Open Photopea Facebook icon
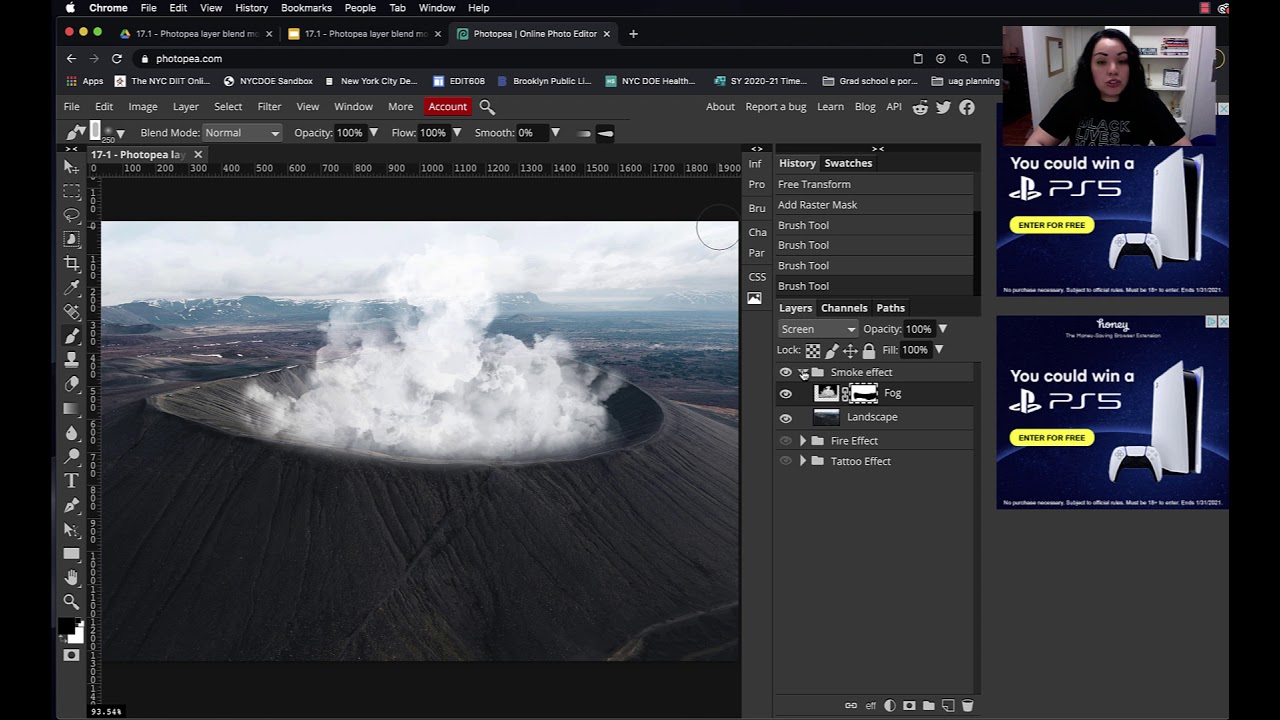The width and height of the screenshot is (1280, 720). (x=967, y=107)
